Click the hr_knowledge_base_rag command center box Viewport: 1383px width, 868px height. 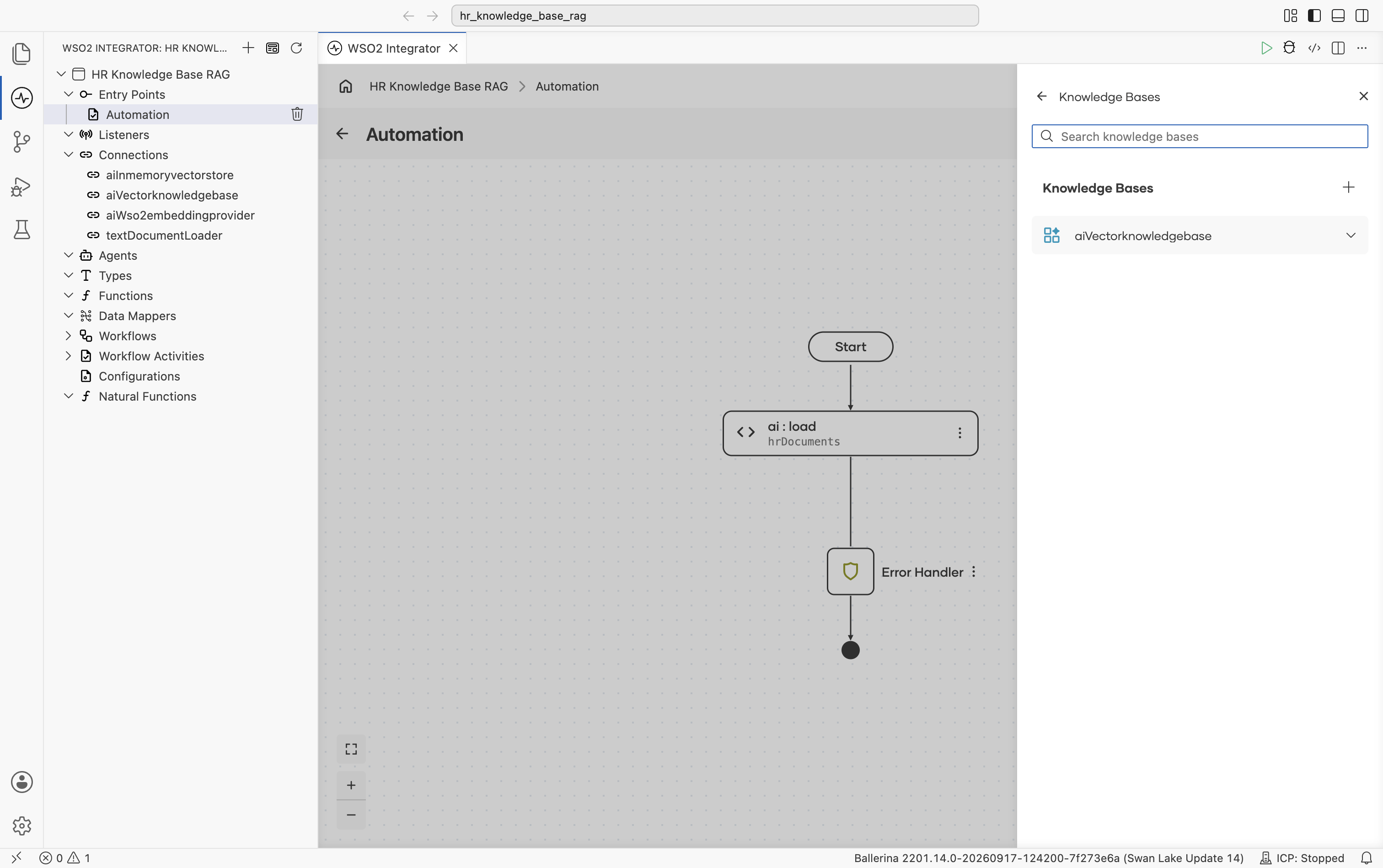pos(715,16)
